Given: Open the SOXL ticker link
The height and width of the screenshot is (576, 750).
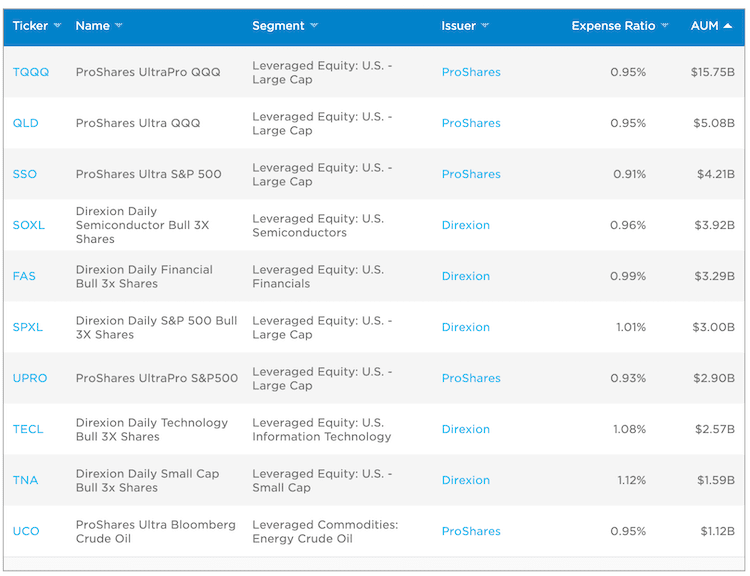Looking at the screenshot, I should click(29, 225).
